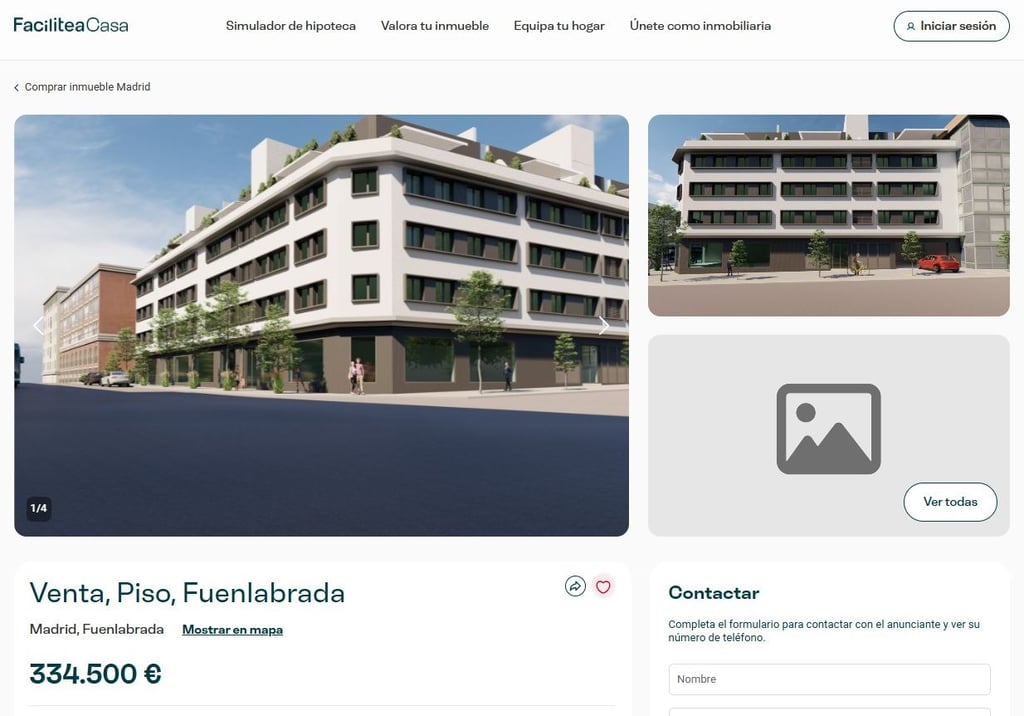Toggle the heart favorite icon
The image size is (1024, 716).
[x=603, y=586]
